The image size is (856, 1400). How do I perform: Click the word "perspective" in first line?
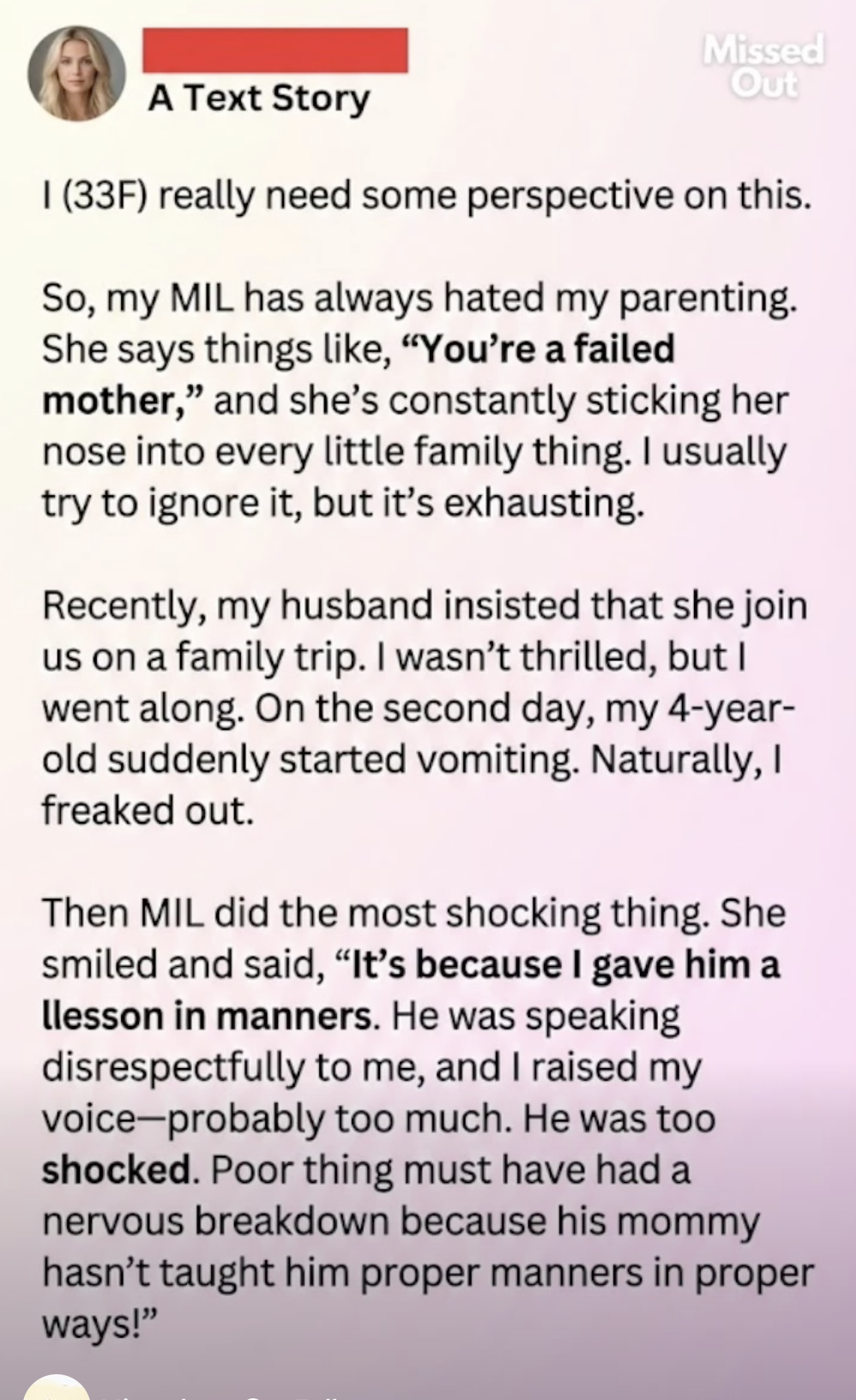[570, 196]
